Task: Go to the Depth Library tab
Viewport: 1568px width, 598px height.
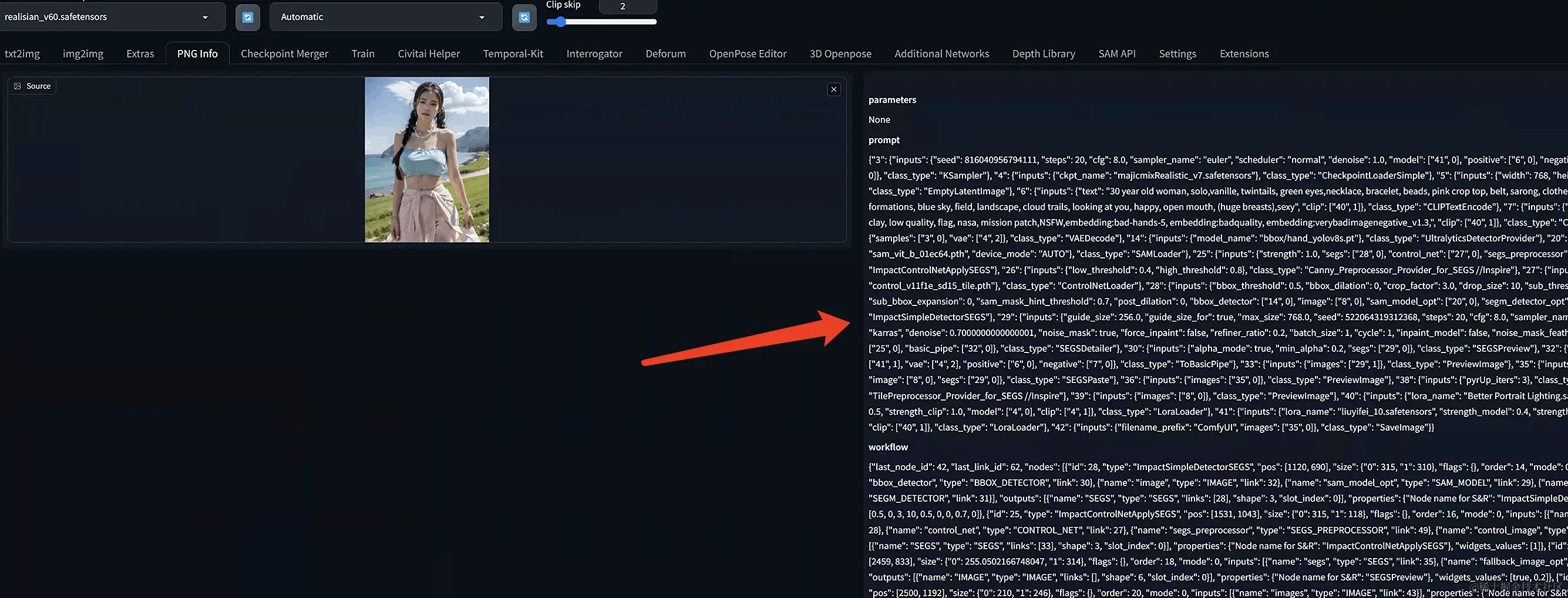Action: (1044, 53)
